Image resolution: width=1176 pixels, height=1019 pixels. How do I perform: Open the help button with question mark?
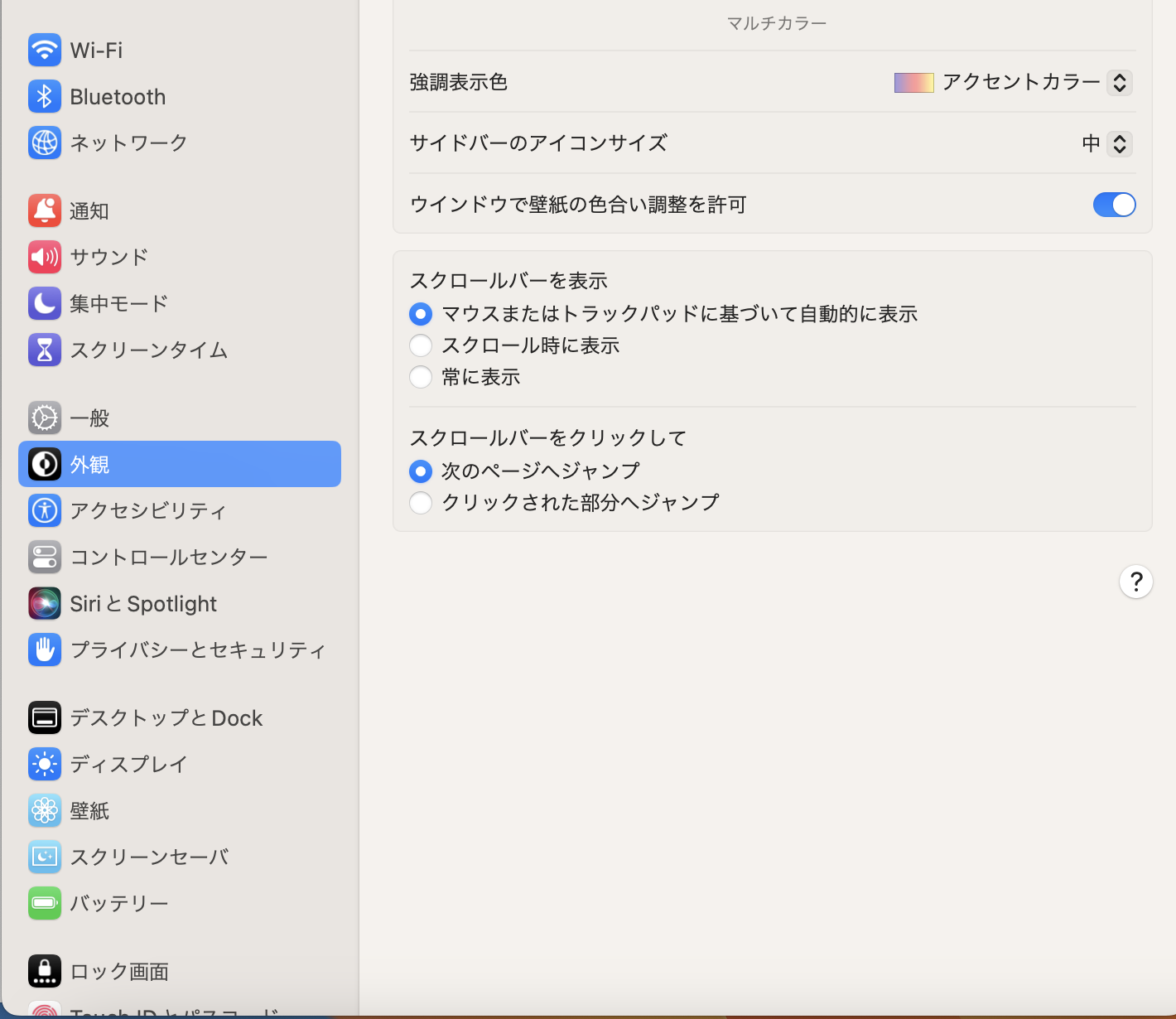1136,582
